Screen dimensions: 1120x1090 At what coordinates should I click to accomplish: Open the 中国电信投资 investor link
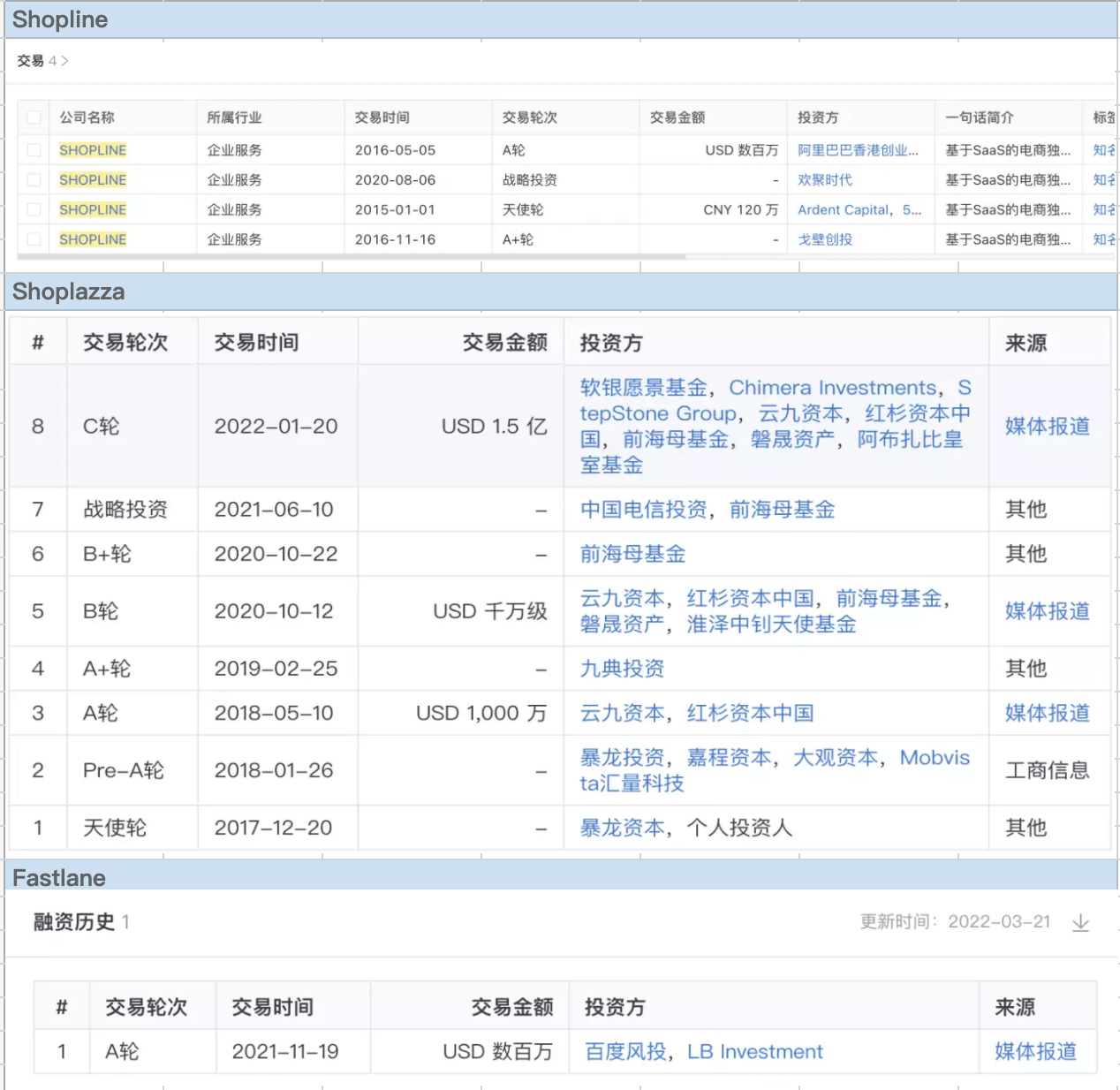(x=644, y=510)
